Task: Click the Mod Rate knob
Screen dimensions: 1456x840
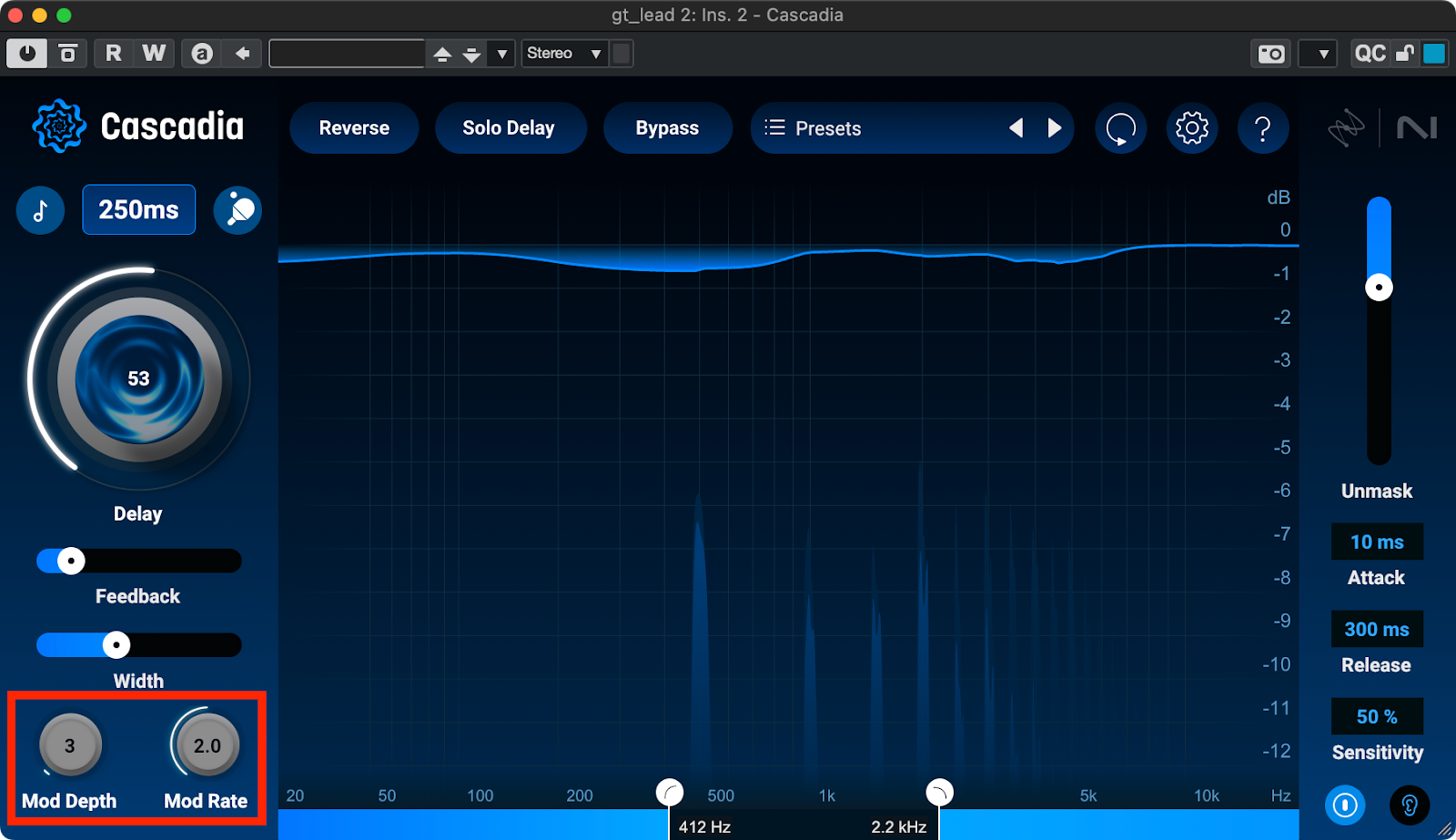Action: (207, 745)
